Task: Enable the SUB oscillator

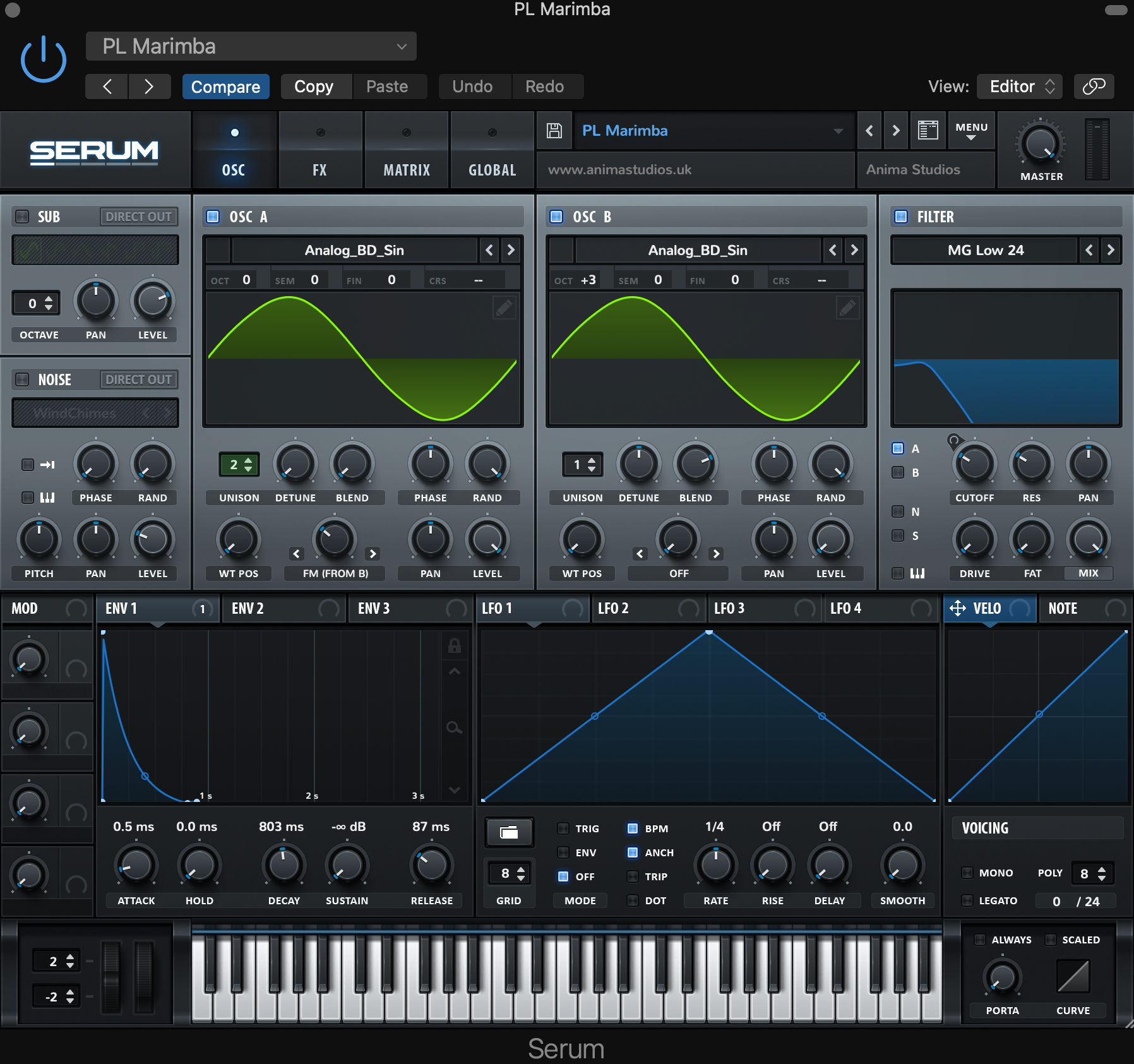Action: tap(22, 217)
